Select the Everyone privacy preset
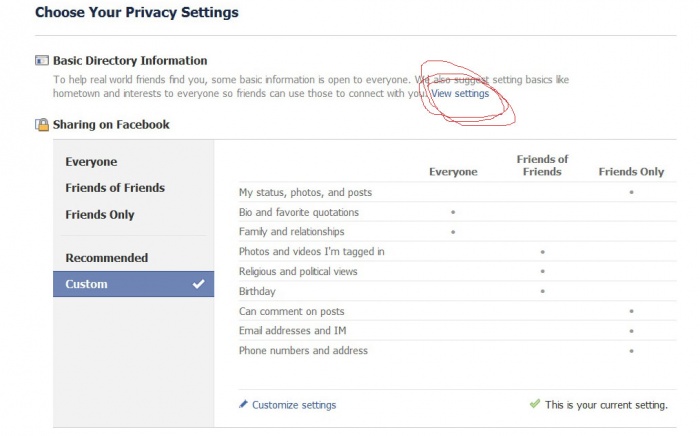 point(91,162)
